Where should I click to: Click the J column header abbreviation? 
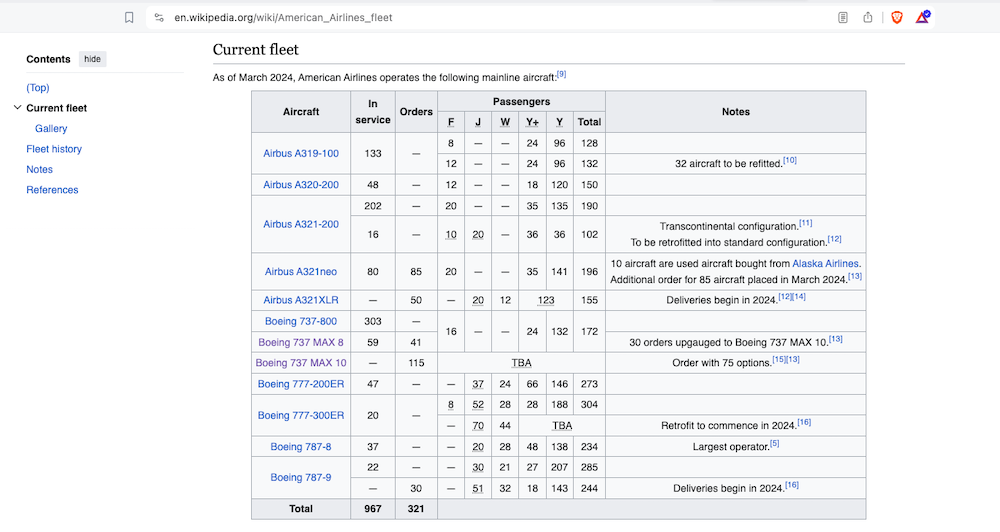pyautogui.click(x=478, y=122)
